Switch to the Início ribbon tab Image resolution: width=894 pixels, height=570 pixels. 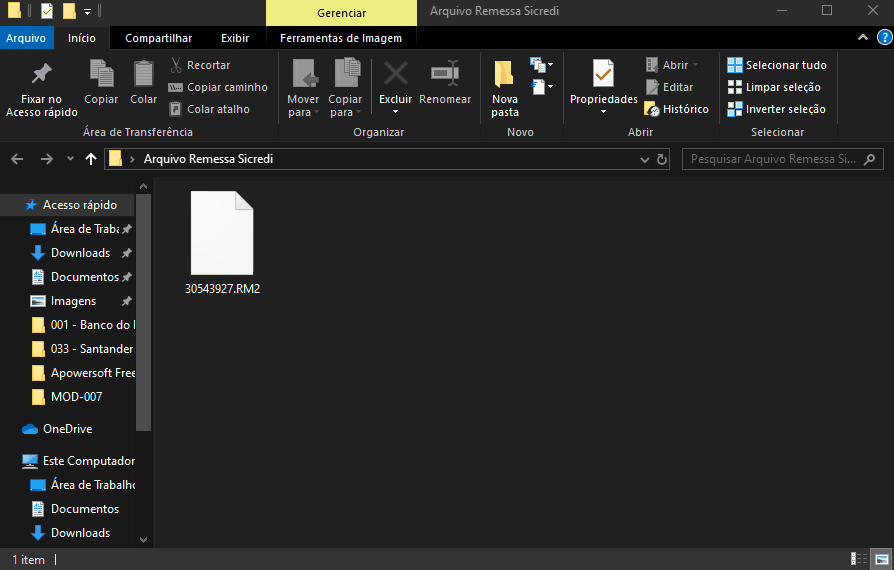(82, 38)
